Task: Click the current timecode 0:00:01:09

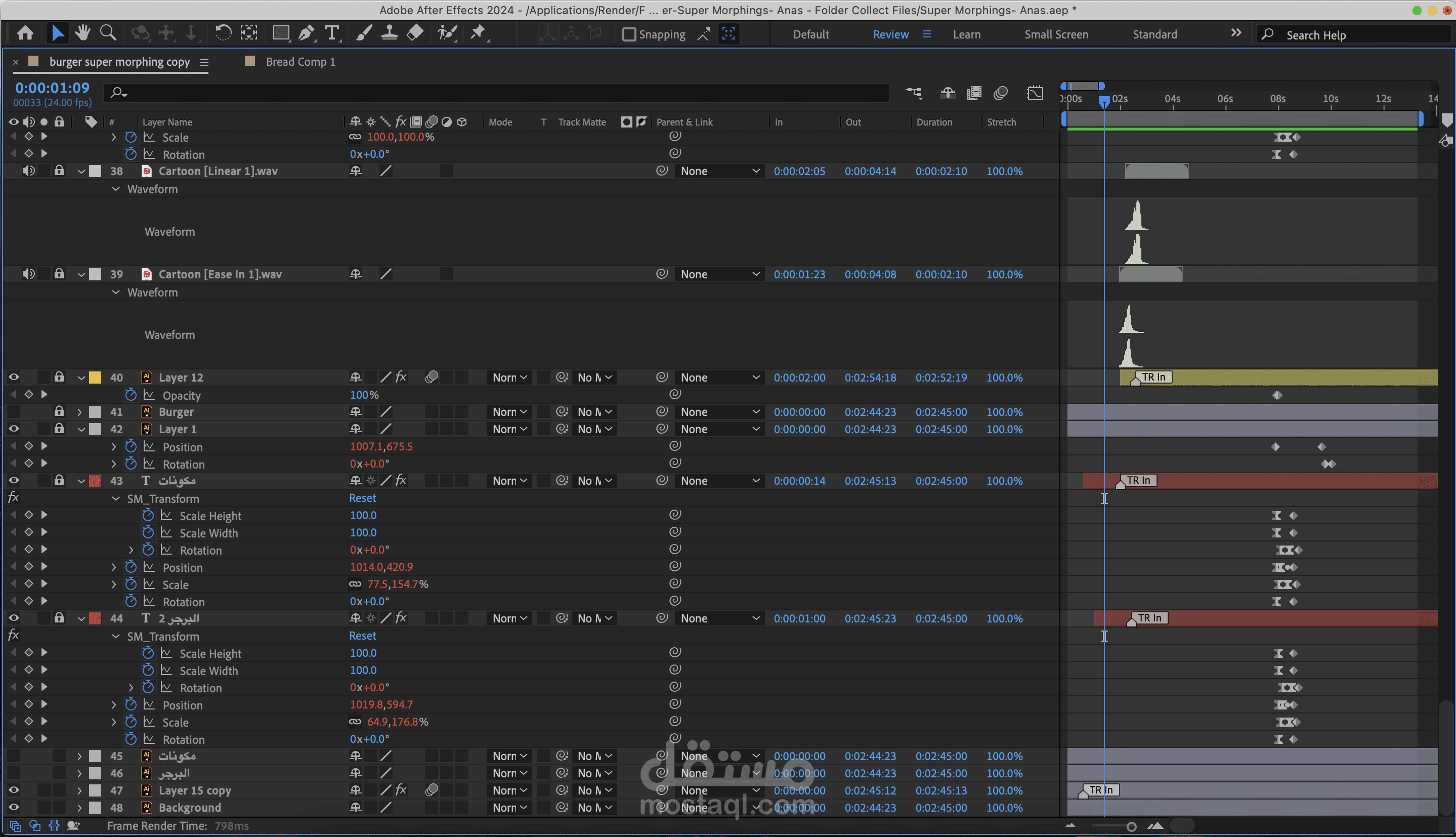Action: coord(52,88)
